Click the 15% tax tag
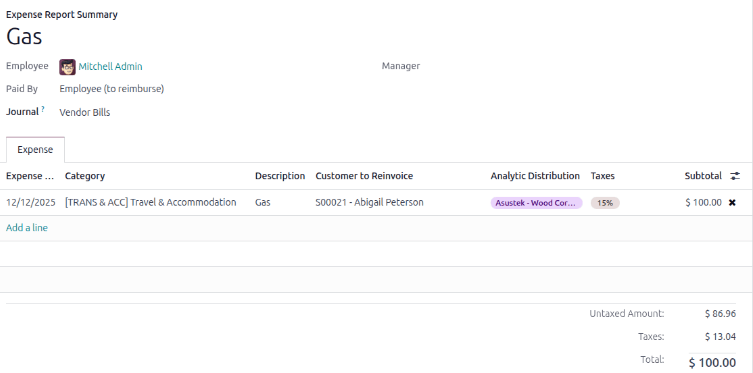753x373 pixels. point(605,203)
